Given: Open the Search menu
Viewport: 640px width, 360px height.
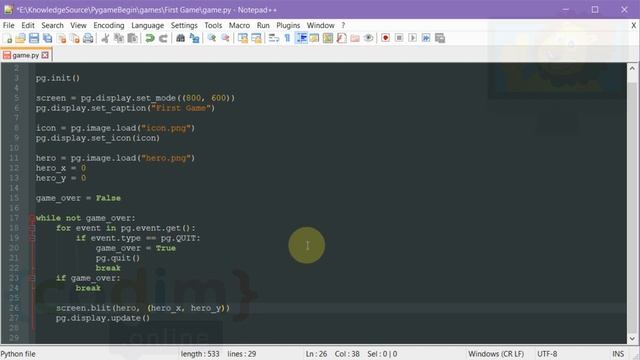Looking at the screenshot, I should pos(52,25).
